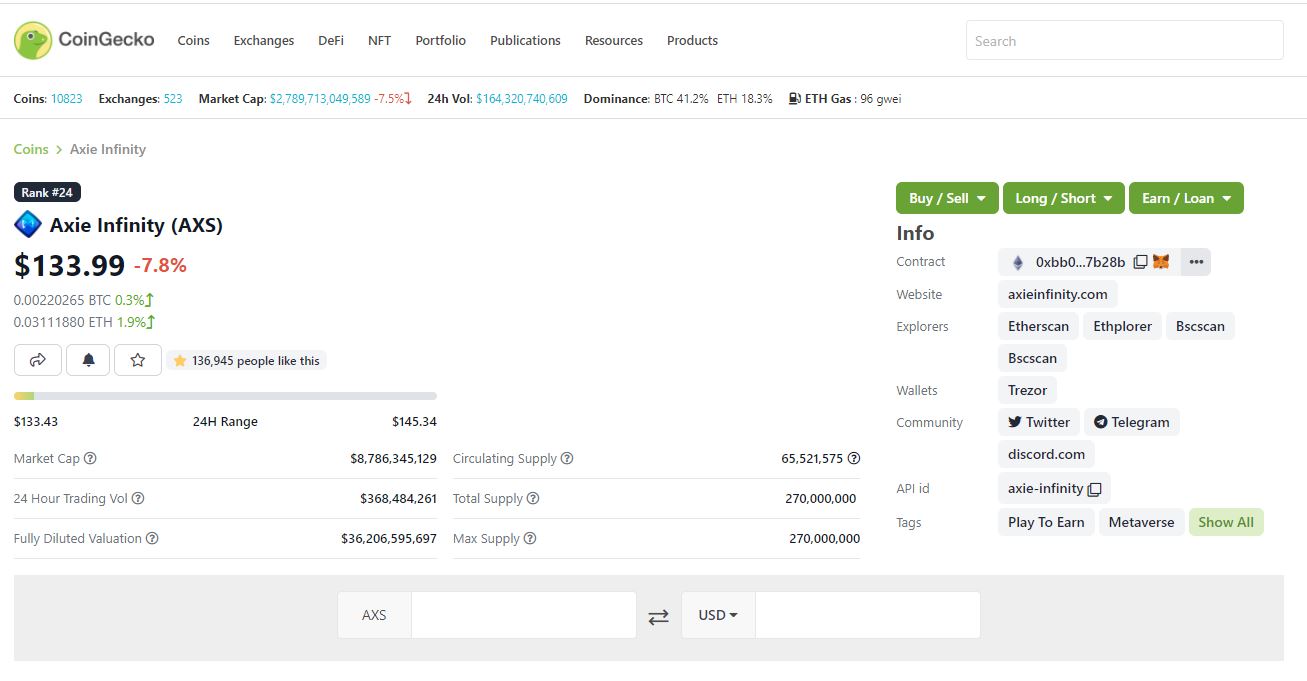Image resolution: width=1307 pixels, height=681 pixels.
Task: Open the Trezor wallet link
Action: 1027,390
